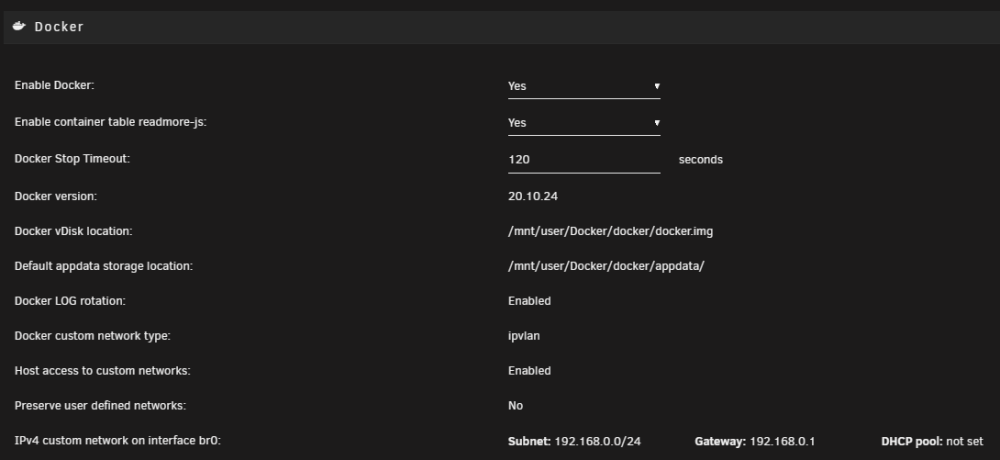1000x460 pixels.
Task: Select the 'Docker Stop Timeout:' label
Action: tap(72, 159)
